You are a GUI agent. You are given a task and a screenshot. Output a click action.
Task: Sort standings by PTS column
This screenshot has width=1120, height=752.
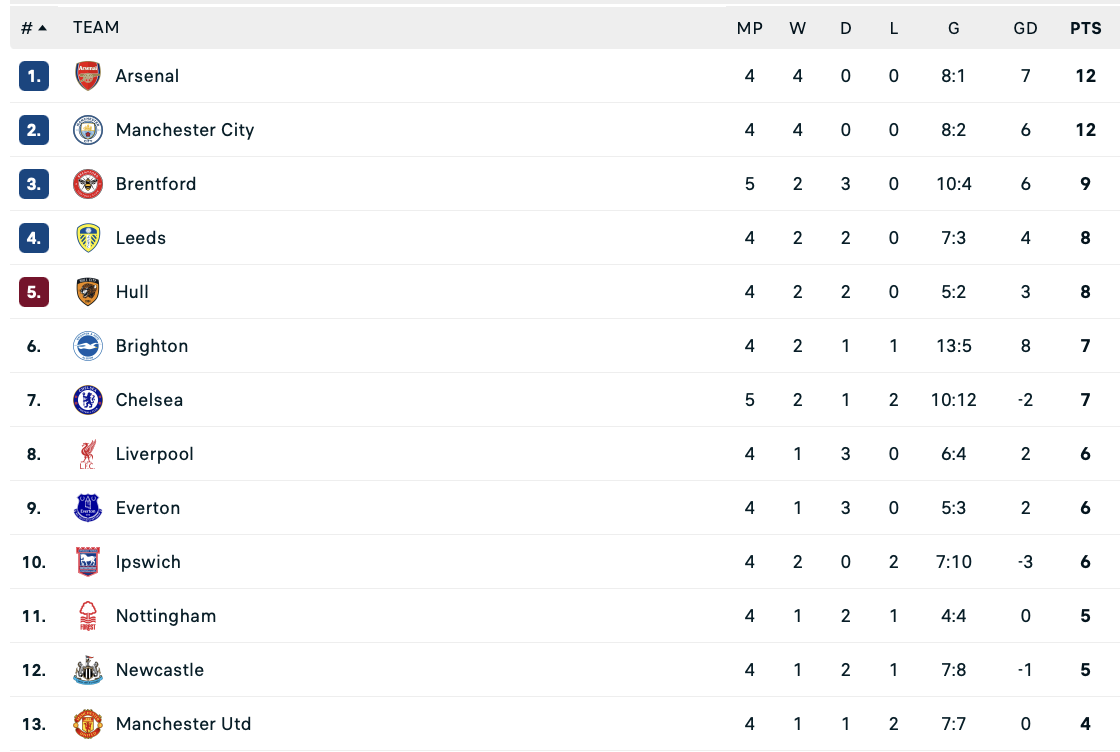click(x=1085, y=28)
